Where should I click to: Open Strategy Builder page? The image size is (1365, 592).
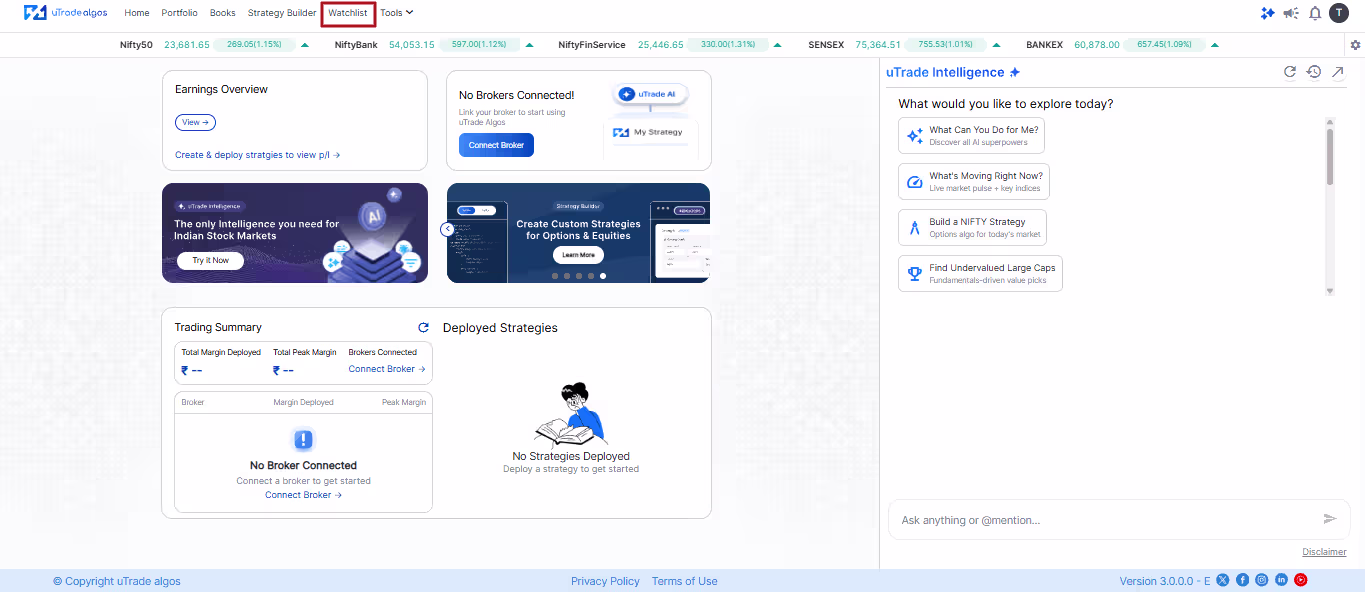click(x=282, y=13)
